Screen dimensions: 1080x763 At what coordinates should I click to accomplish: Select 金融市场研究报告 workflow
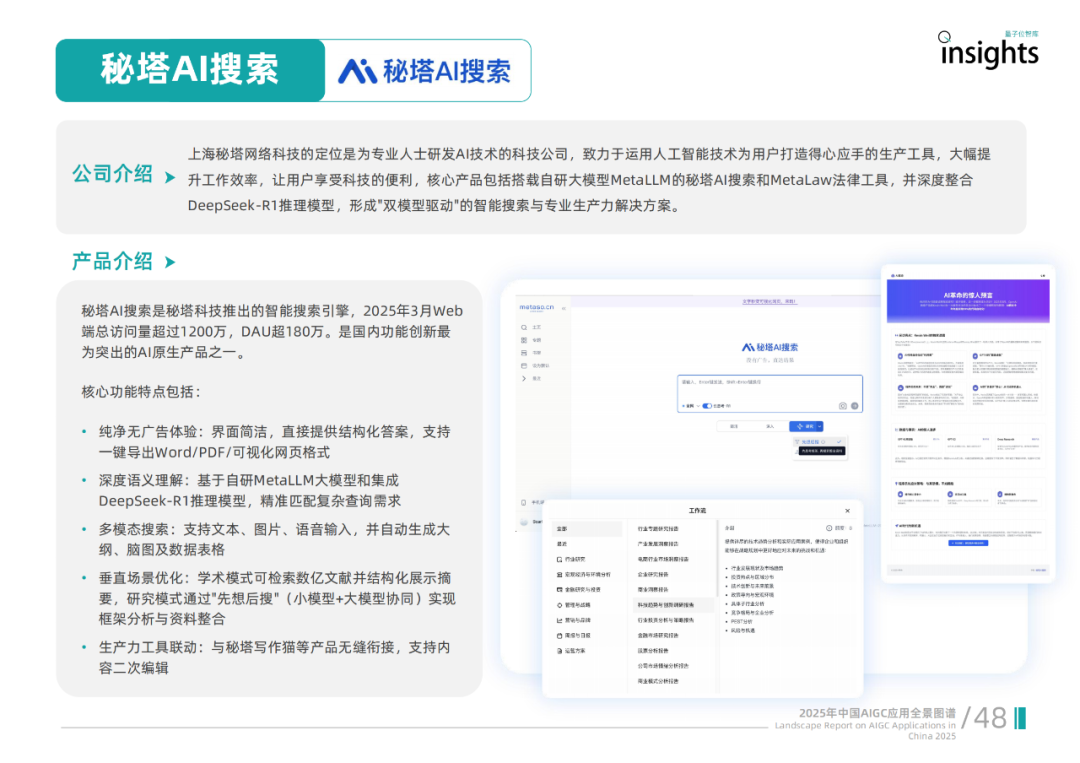click(658, 636)
